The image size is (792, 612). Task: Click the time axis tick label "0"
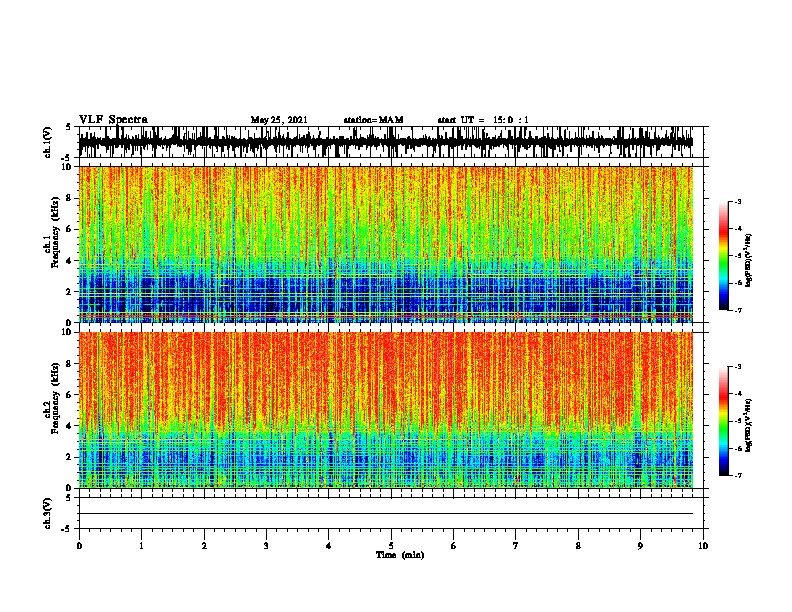79,546
